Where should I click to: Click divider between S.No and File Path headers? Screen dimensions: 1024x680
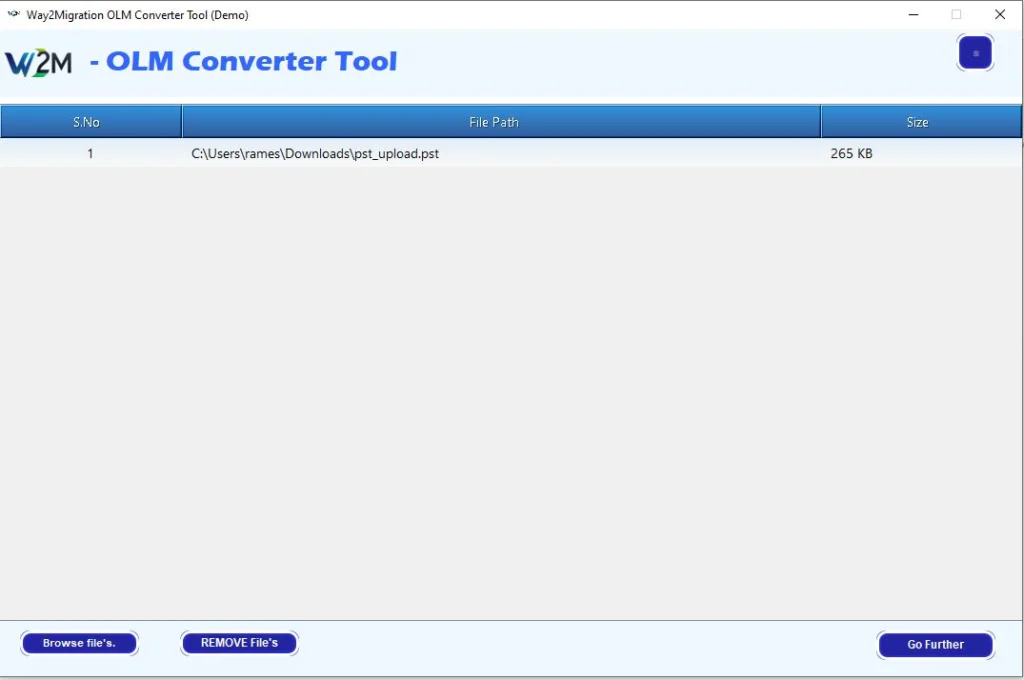coord(181,122)
